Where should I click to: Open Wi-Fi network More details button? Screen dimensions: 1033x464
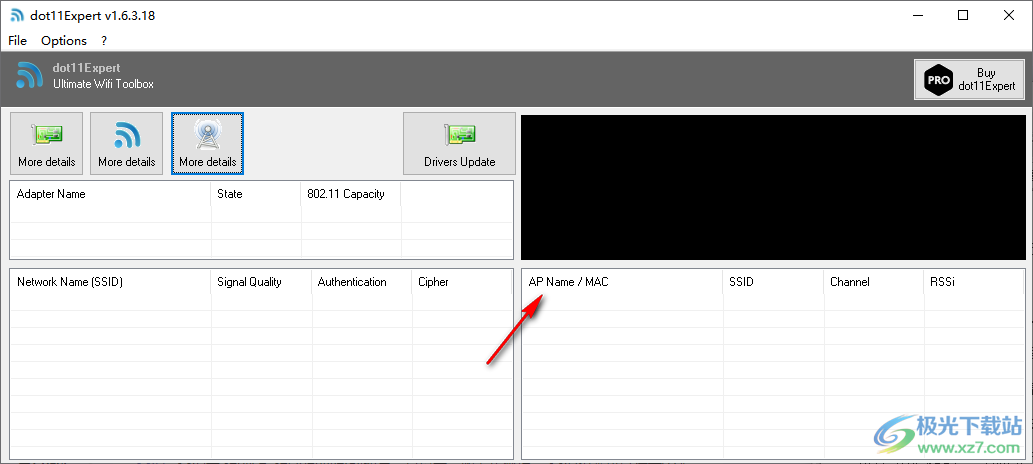[126, 144]
